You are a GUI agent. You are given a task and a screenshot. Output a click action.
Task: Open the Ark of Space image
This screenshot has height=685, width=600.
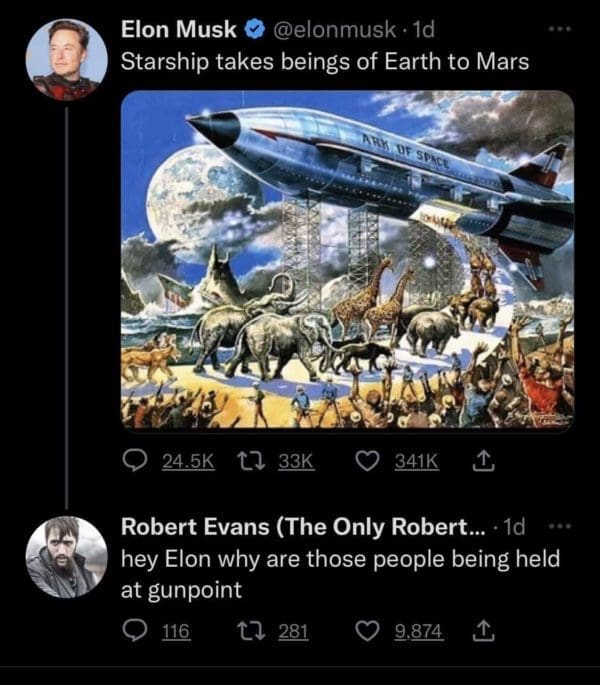pos(347,260)
